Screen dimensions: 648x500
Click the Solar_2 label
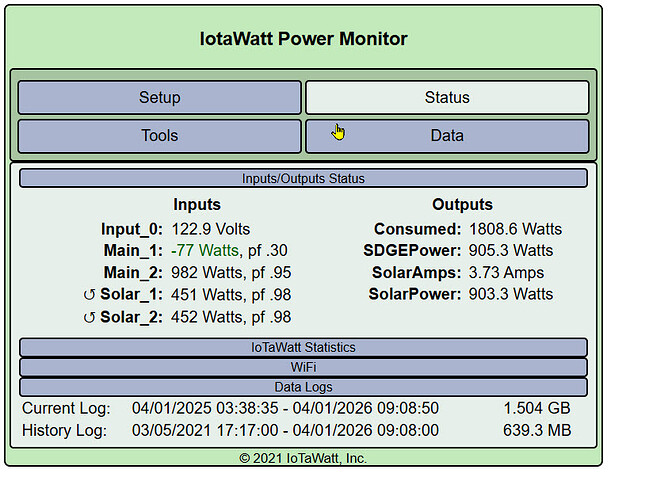131,317
